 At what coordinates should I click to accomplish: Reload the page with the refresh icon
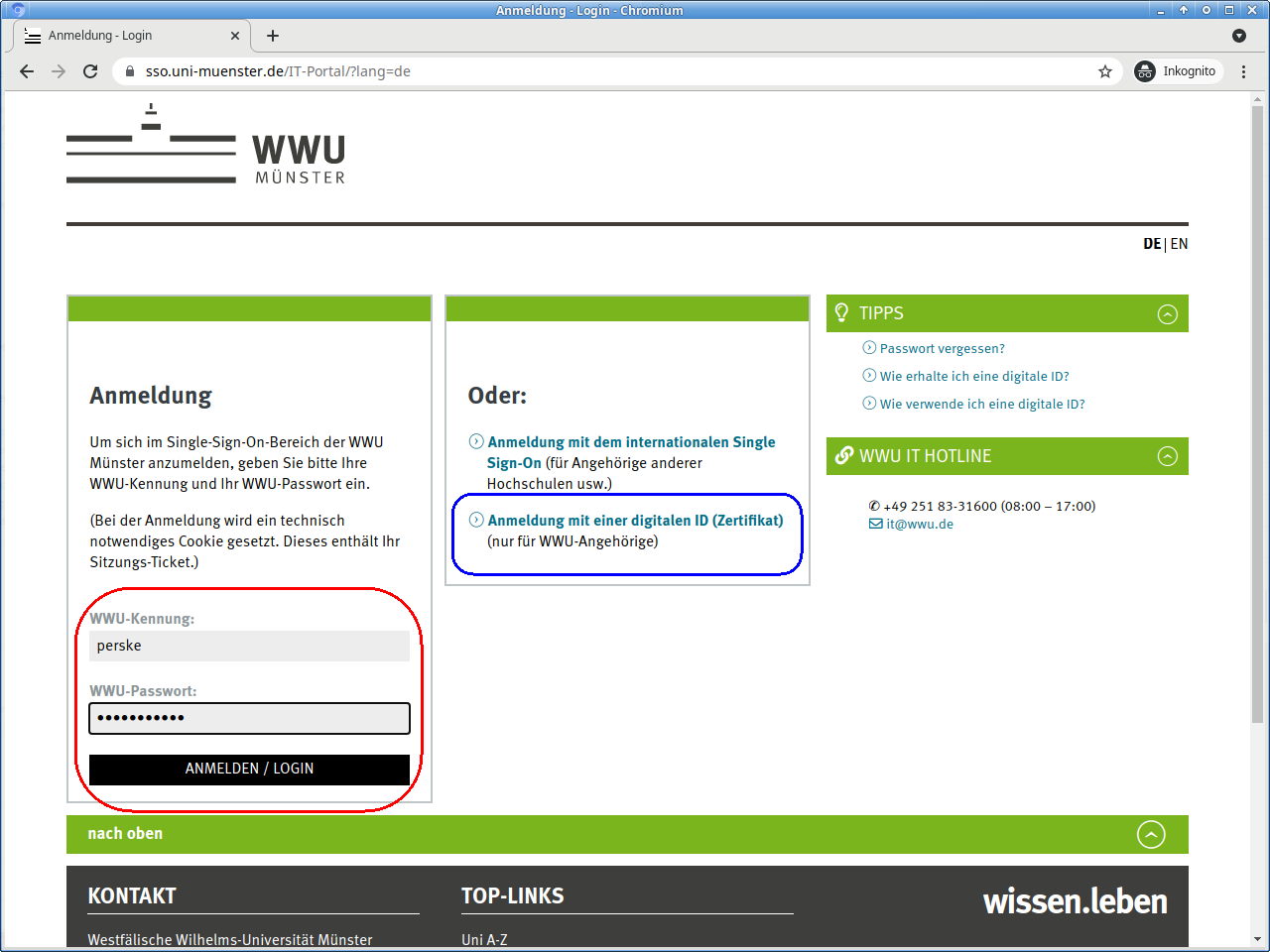[x=90, y=71]
